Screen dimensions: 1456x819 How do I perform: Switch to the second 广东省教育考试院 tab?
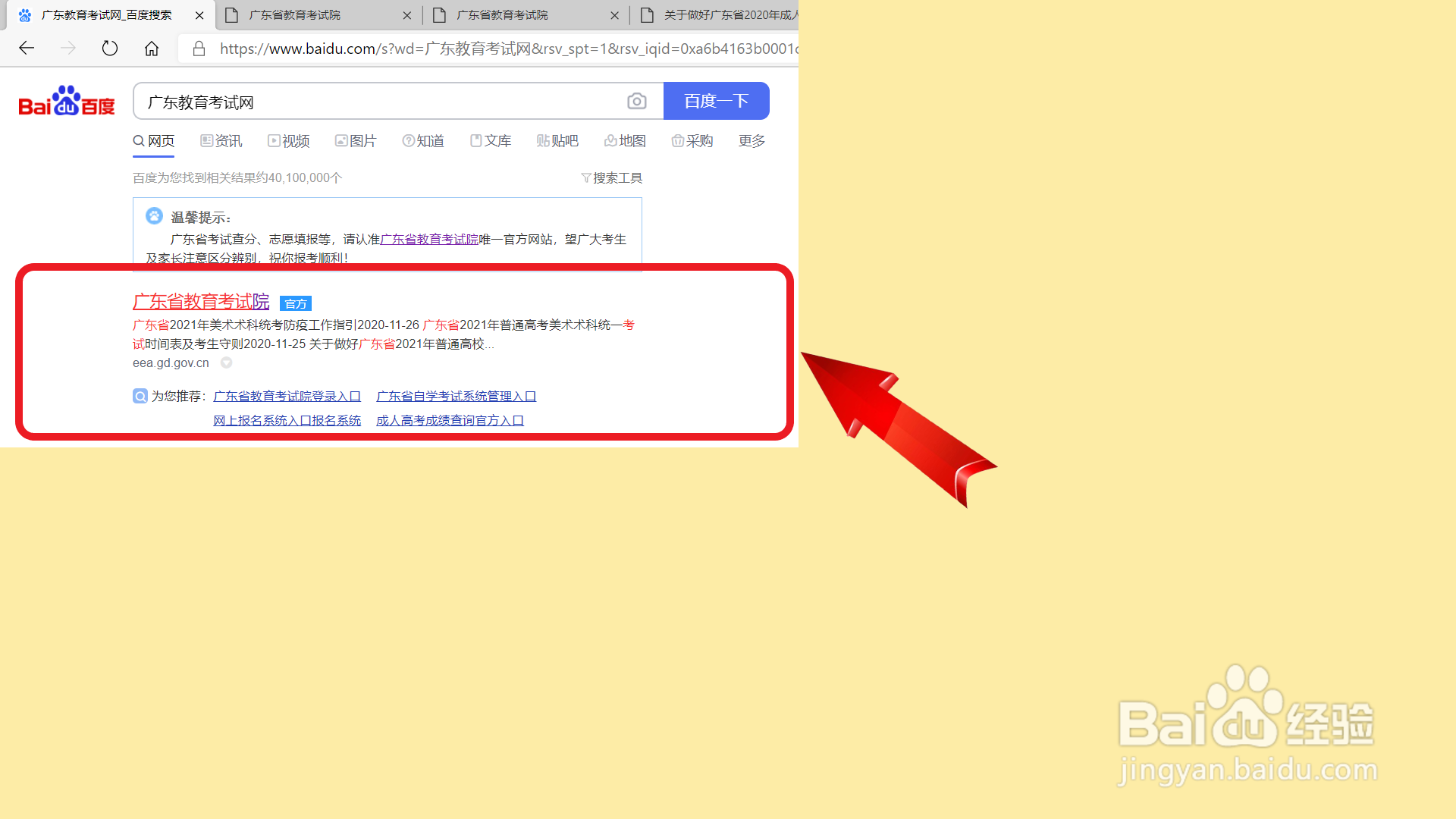click(502, 15)
